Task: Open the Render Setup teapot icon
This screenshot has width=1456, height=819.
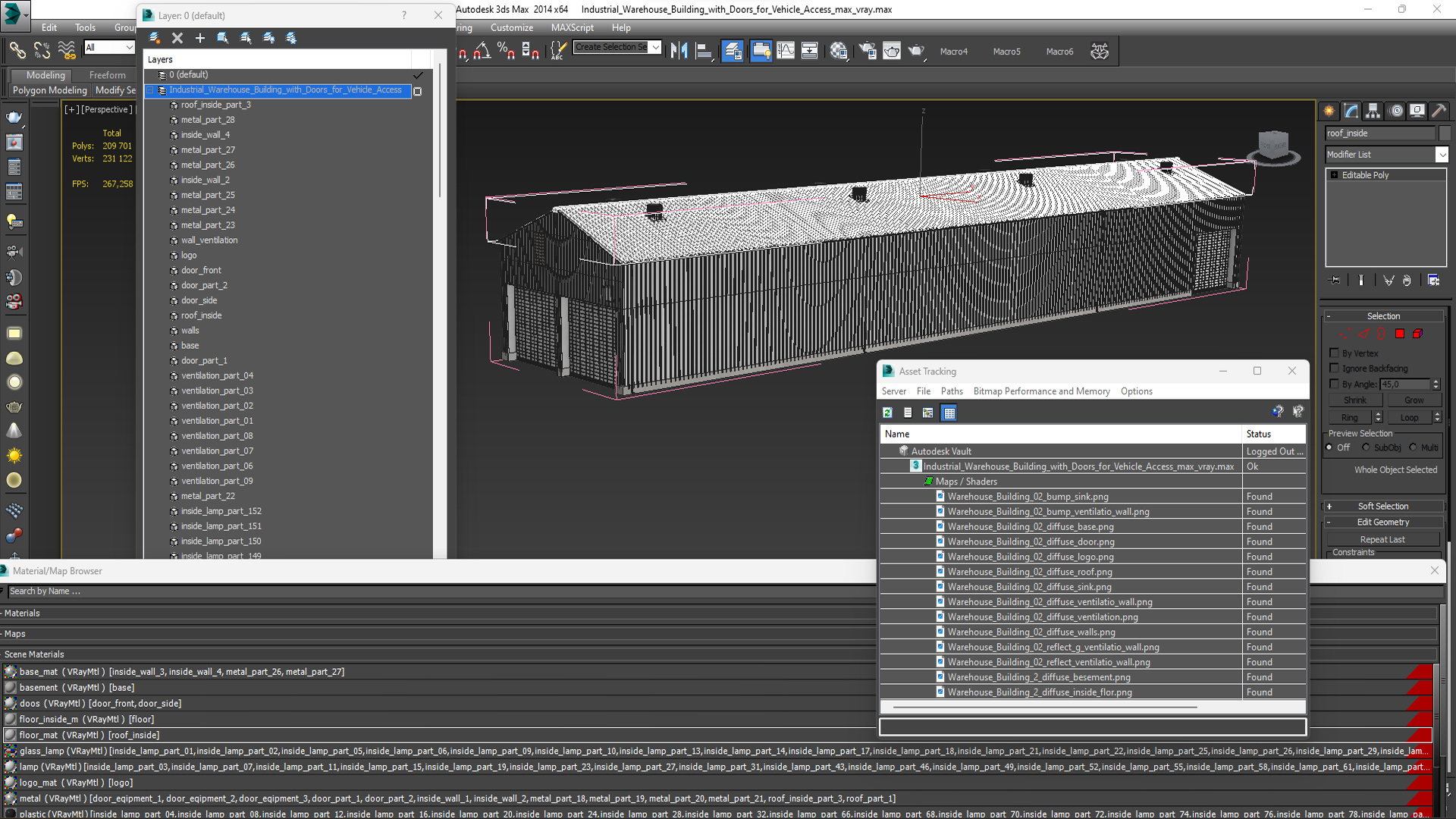Action: pyautogui.click(x=867, y=51)
